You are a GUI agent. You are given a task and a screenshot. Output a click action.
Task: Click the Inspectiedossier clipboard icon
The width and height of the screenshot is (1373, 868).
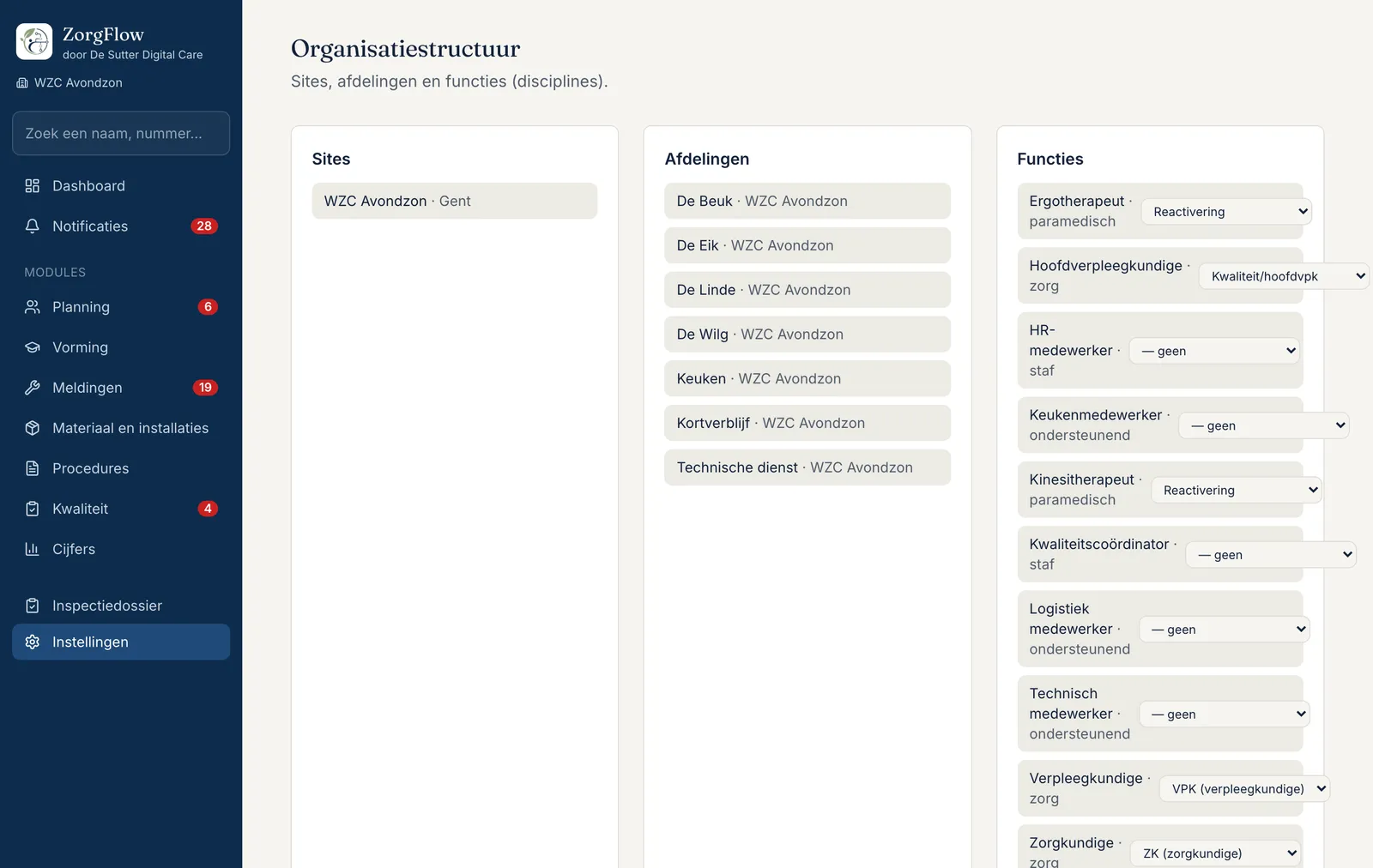pos(33,606)
